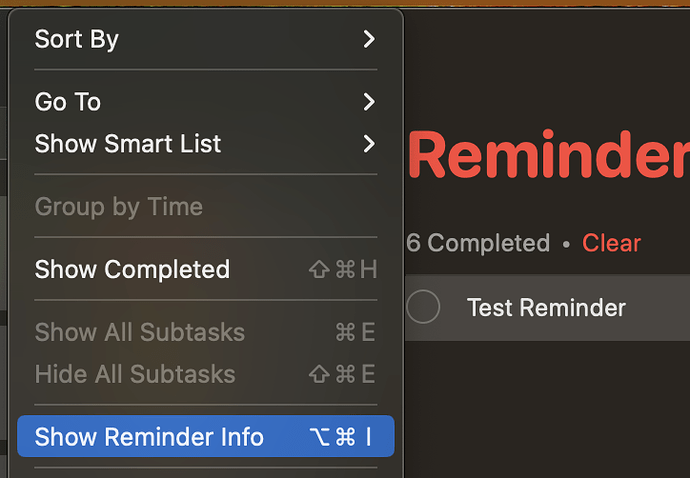Open the Show Smart List submenu
This screenshot has width=690, height=478.
coord(206,143)
